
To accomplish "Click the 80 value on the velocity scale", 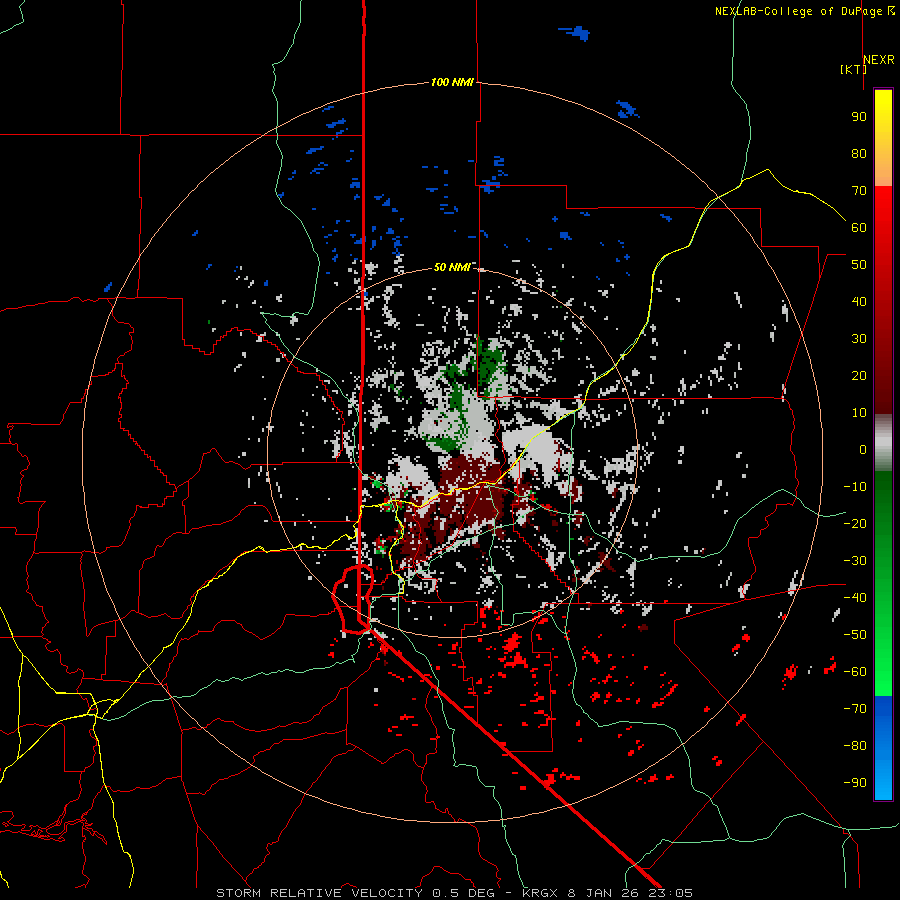I will pyautogui.click(x=859, y=153).
